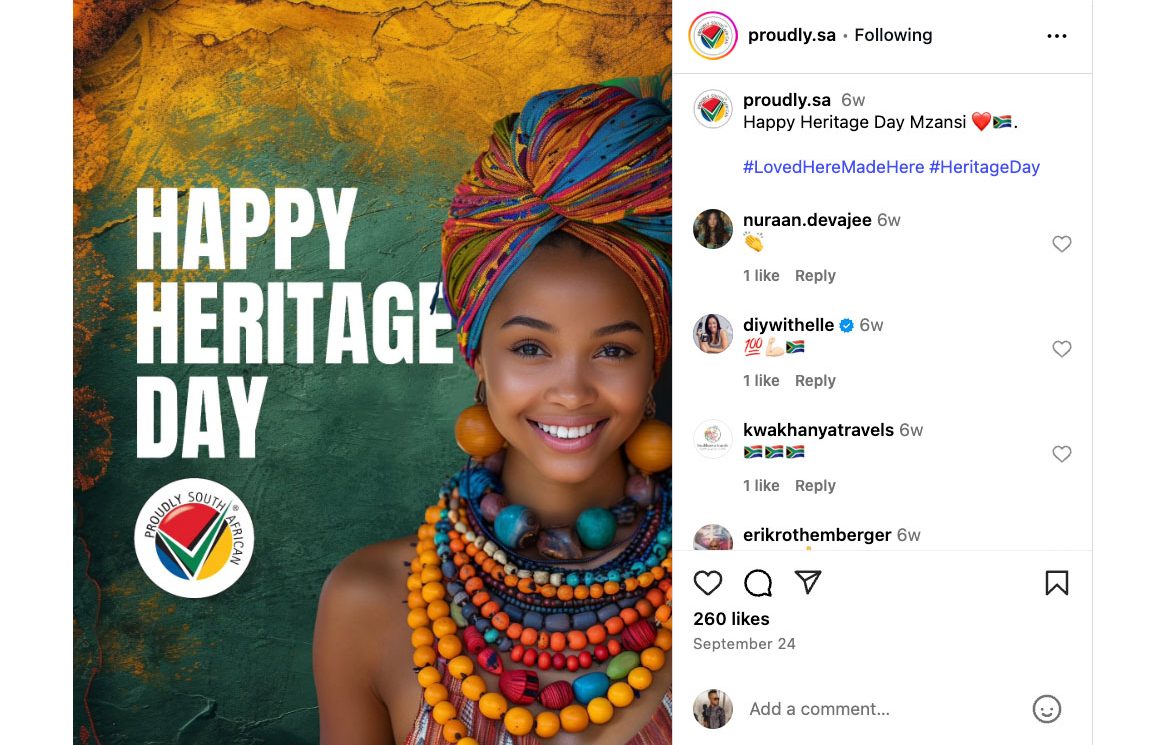Like diywithelle's comment

tap(1062, 349)
